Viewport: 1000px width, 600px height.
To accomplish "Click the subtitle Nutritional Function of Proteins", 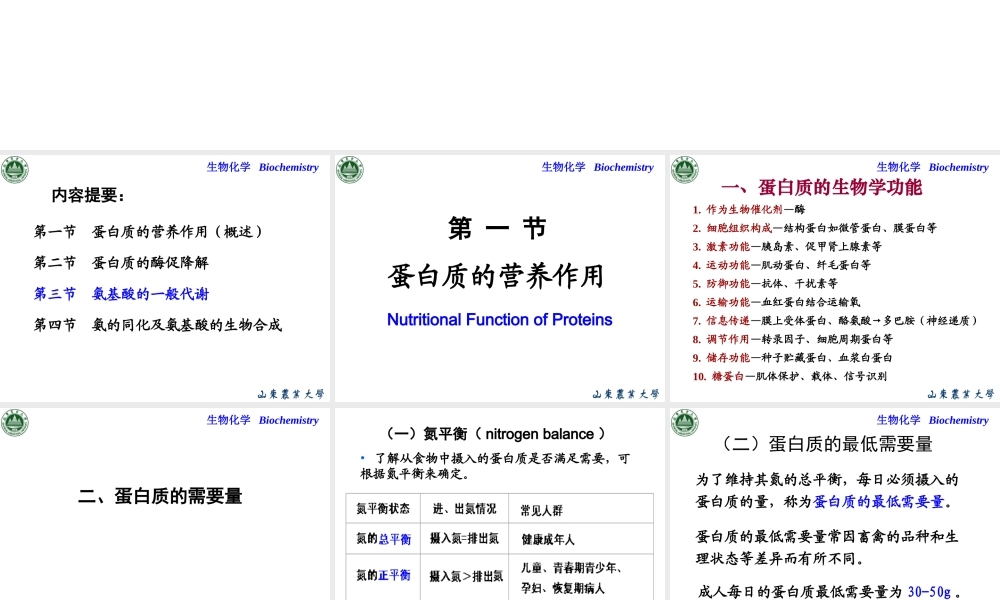I will point(500,319).
